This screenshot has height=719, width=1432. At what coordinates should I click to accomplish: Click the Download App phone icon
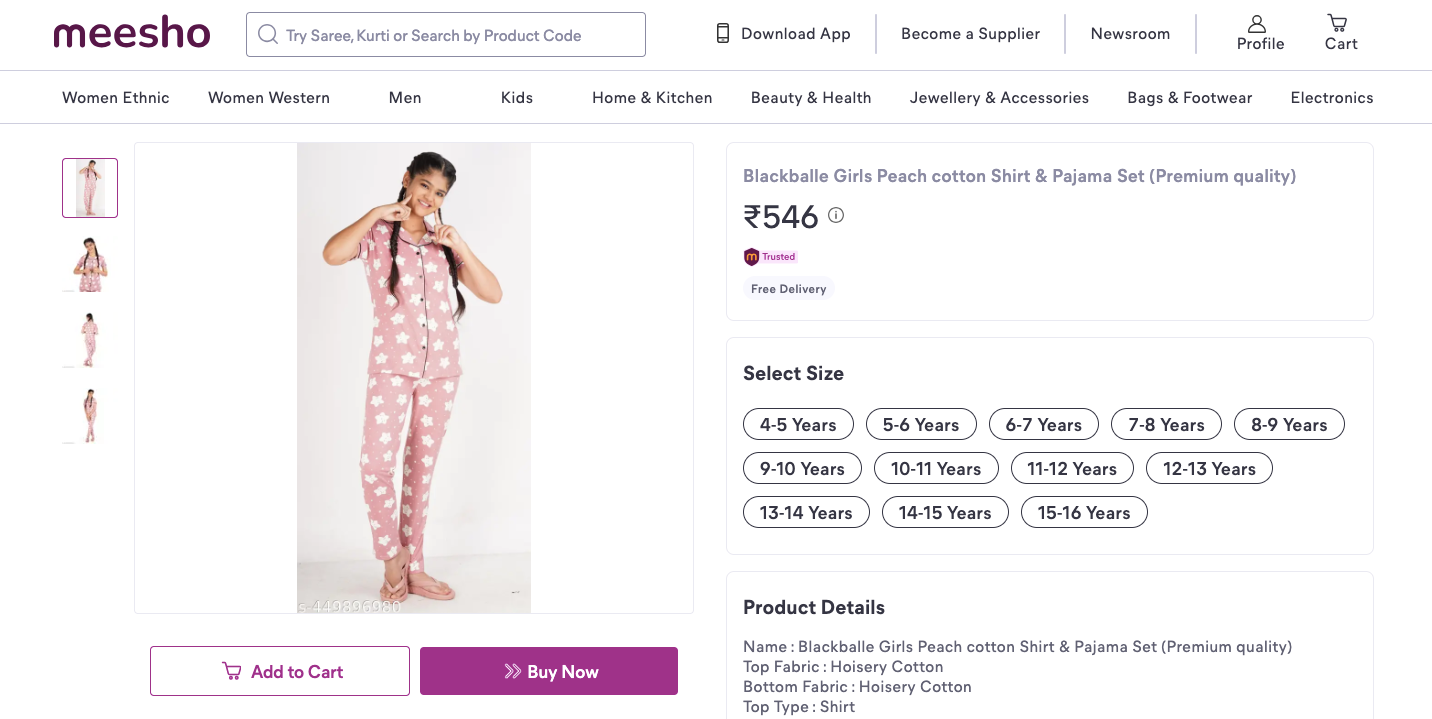point(723,34)
